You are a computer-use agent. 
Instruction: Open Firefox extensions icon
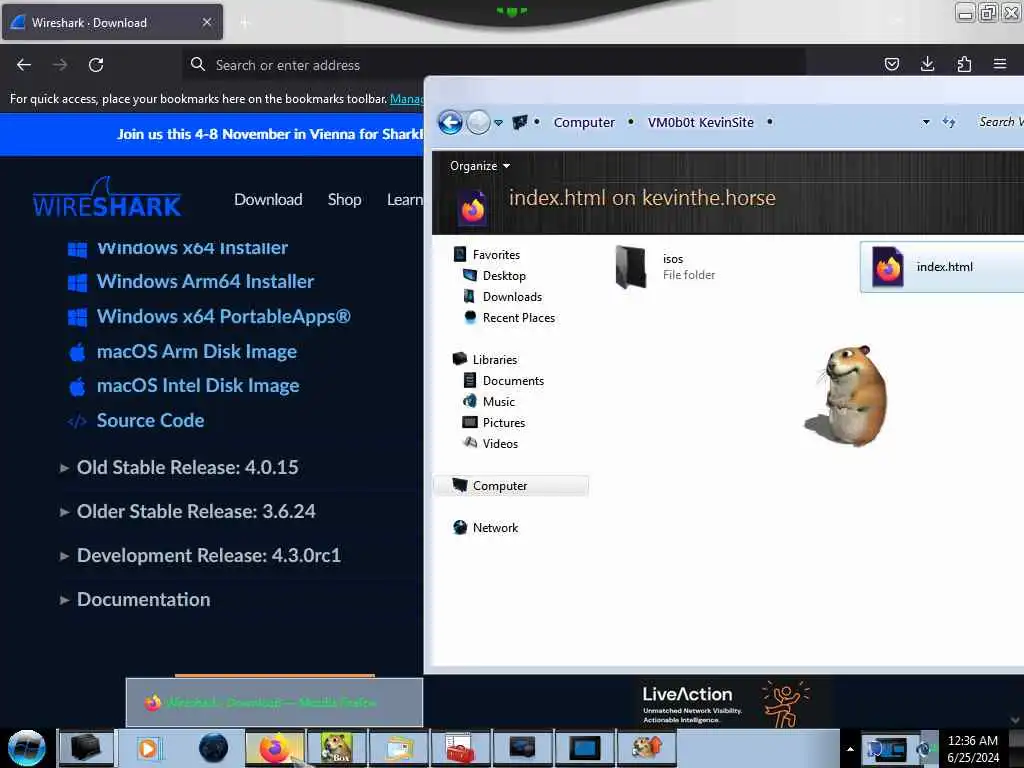tap(964, 64)
